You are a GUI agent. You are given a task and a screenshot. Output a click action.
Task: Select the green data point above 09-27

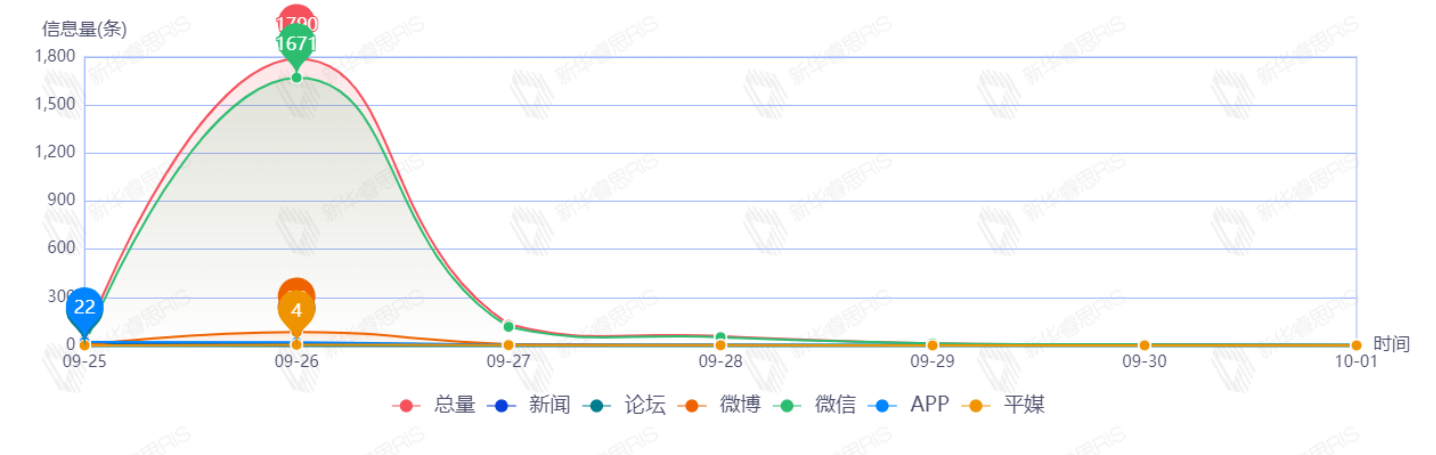pyautogui.click(x=508, y=327)
